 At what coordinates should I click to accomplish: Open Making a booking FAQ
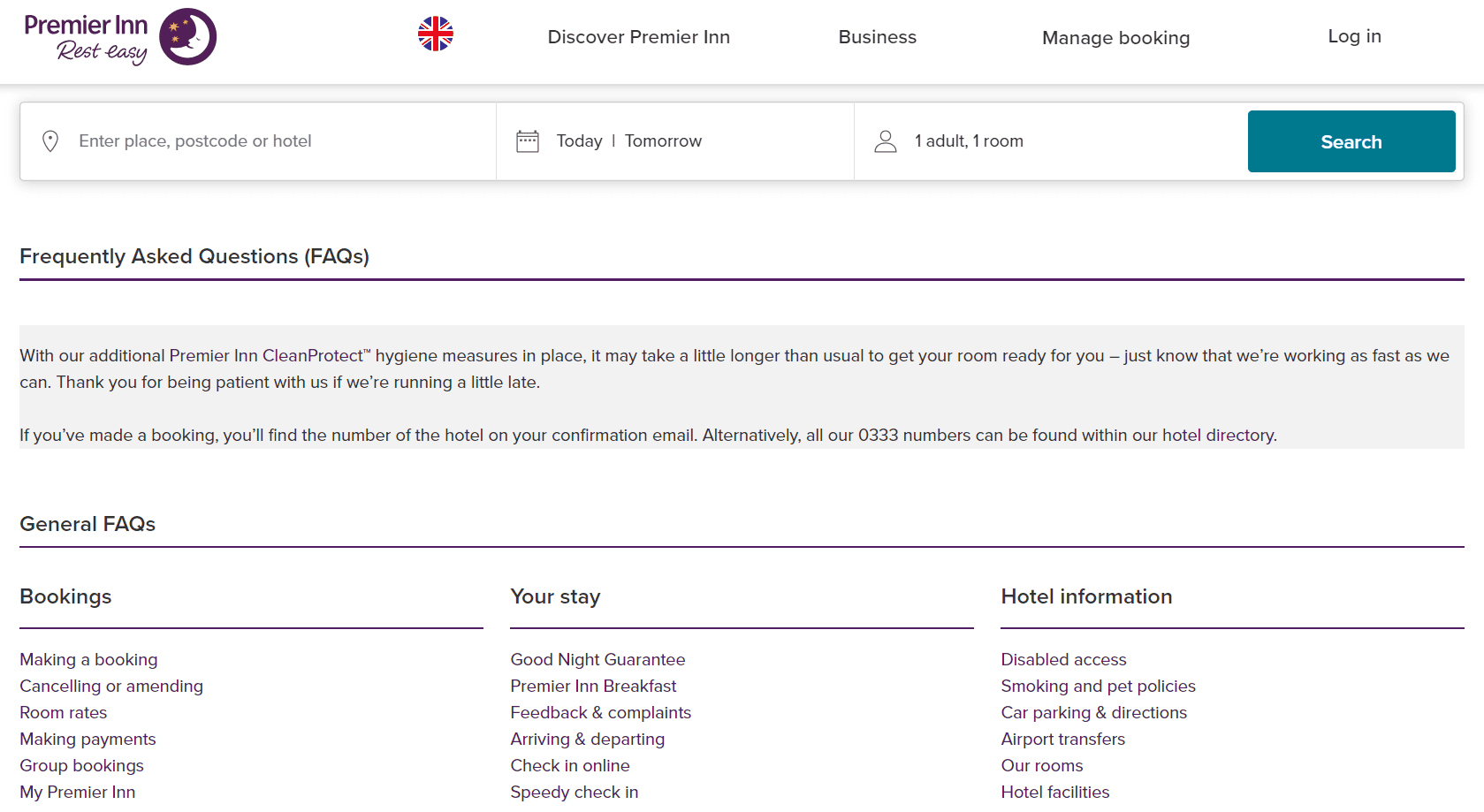pyautogui.click(x=88, y=660)
